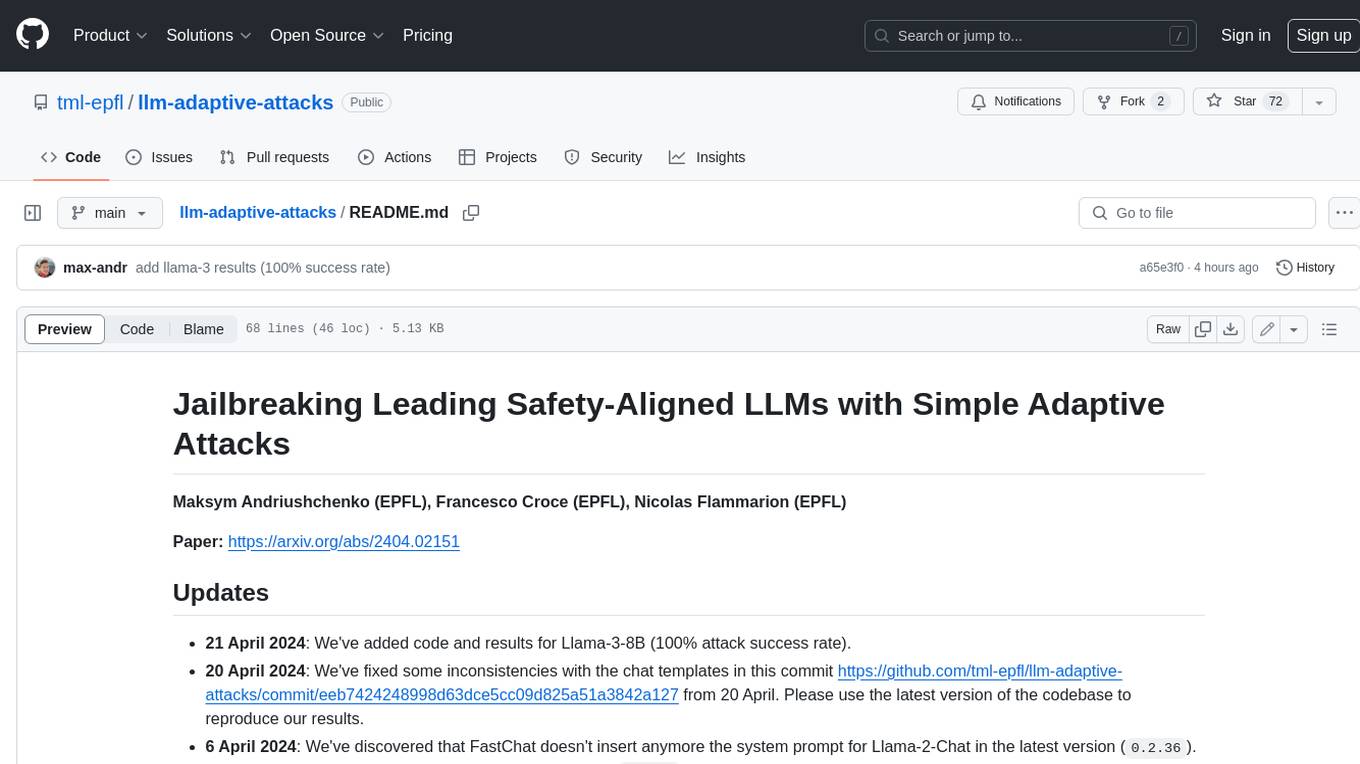Open more file actions ellipsis menu
The height and width of the screenshot is (764, 1360).
[x=1344, y=213]
